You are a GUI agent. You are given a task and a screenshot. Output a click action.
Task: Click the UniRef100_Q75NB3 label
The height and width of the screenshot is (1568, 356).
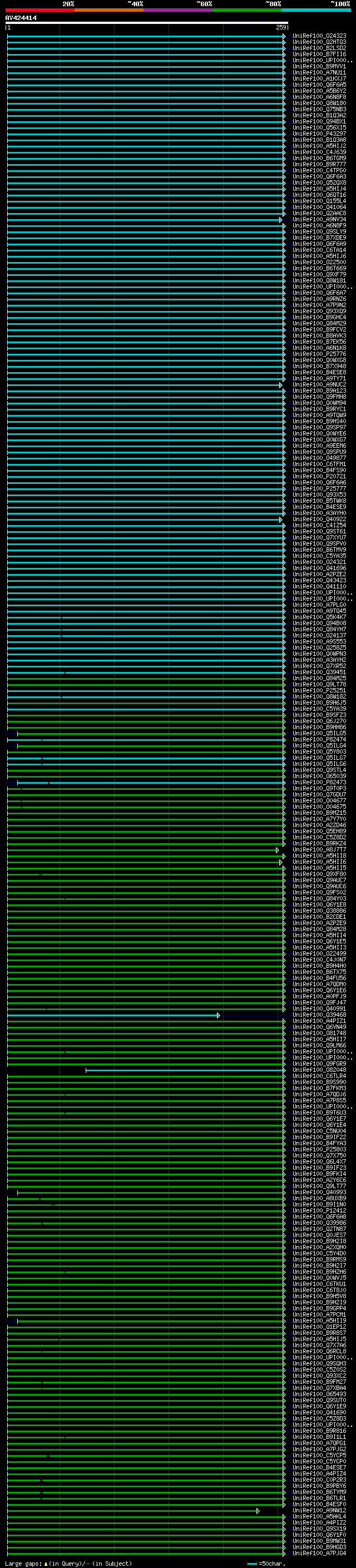[319, 109]
